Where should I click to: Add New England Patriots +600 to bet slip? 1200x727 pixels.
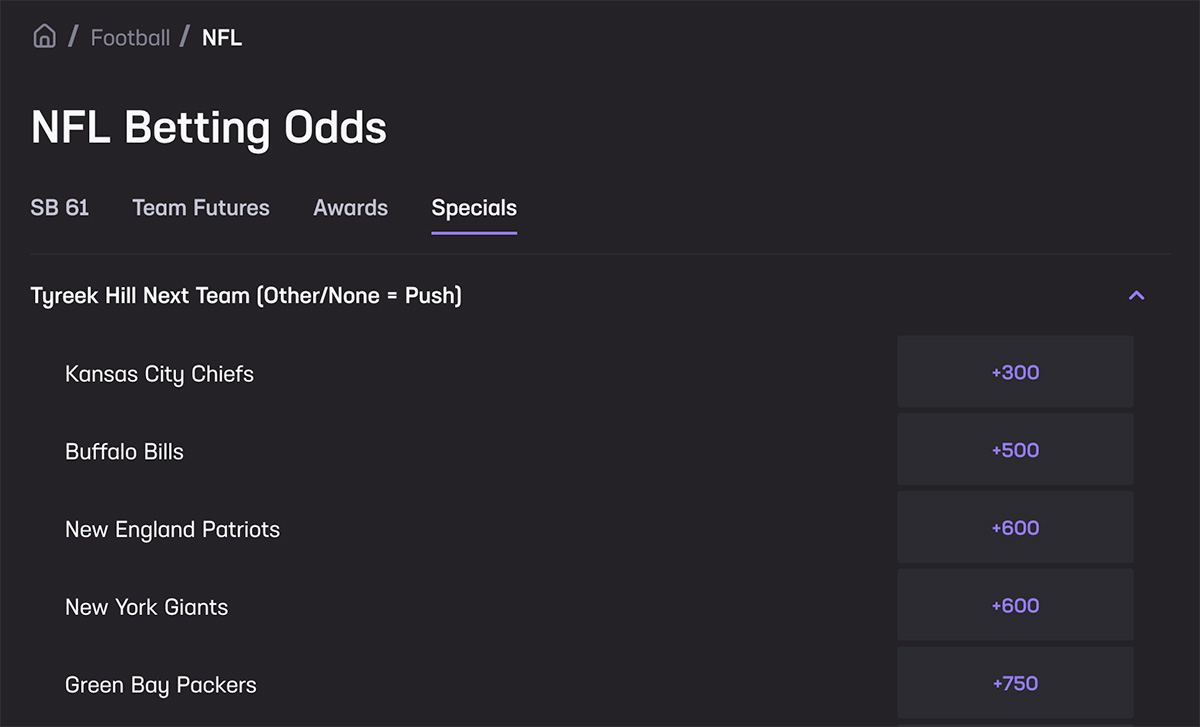pos(1015,527)
